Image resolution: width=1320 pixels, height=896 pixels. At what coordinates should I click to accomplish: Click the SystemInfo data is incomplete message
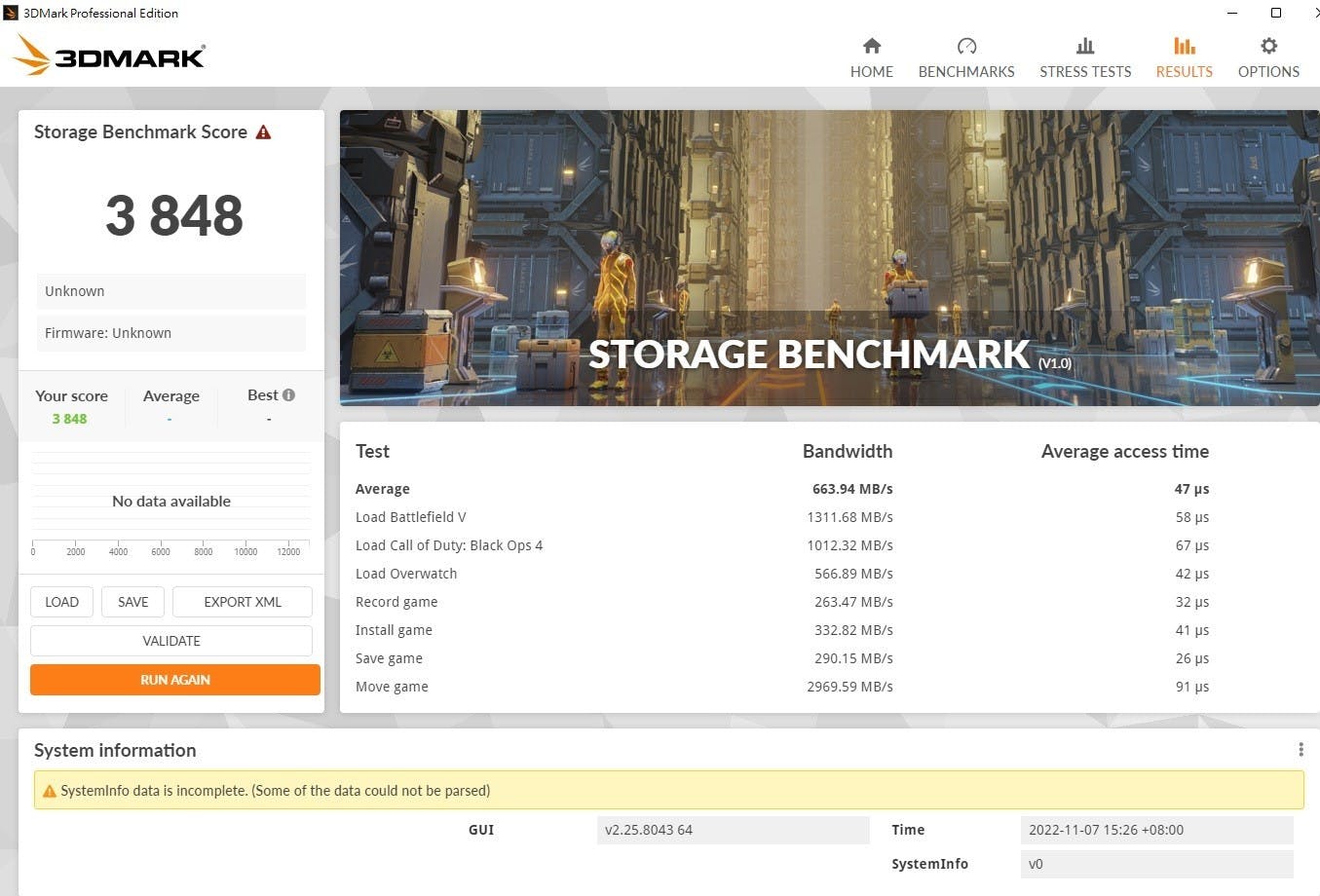coord(276,791)
